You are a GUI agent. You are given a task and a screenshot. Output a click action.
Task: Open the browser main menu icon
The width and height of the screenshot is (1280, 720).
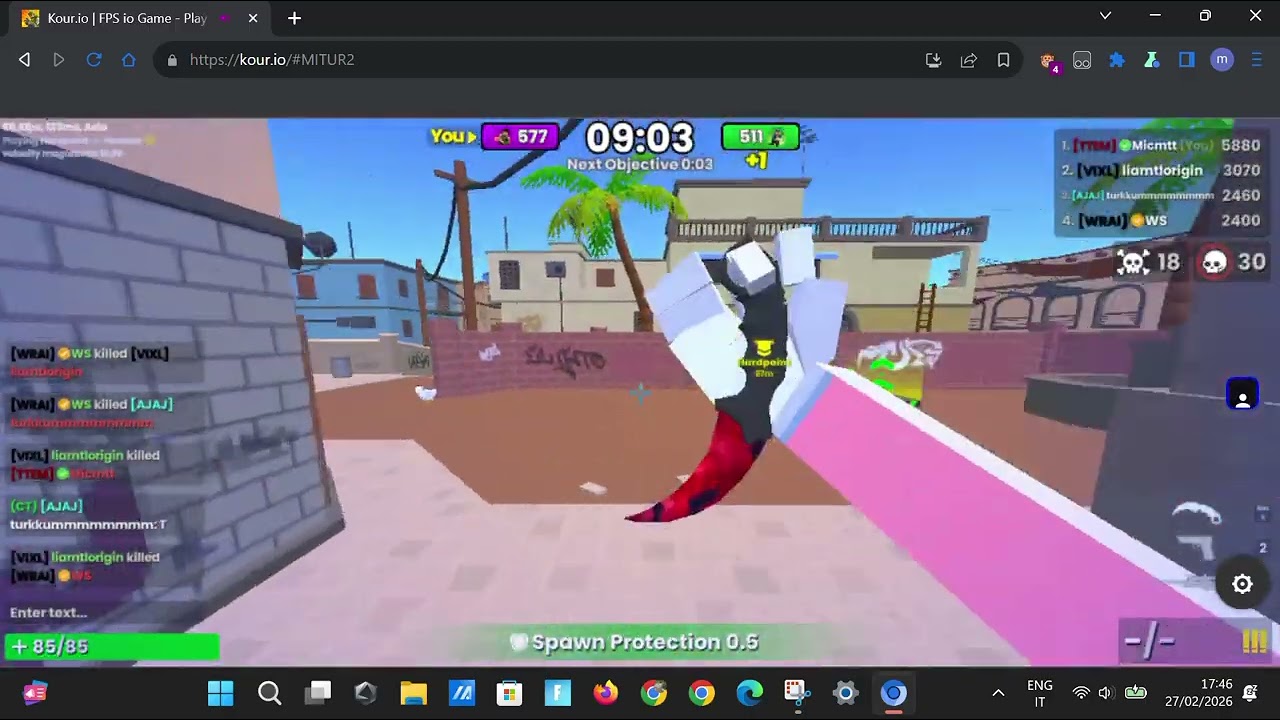(x=1257, y=60)
